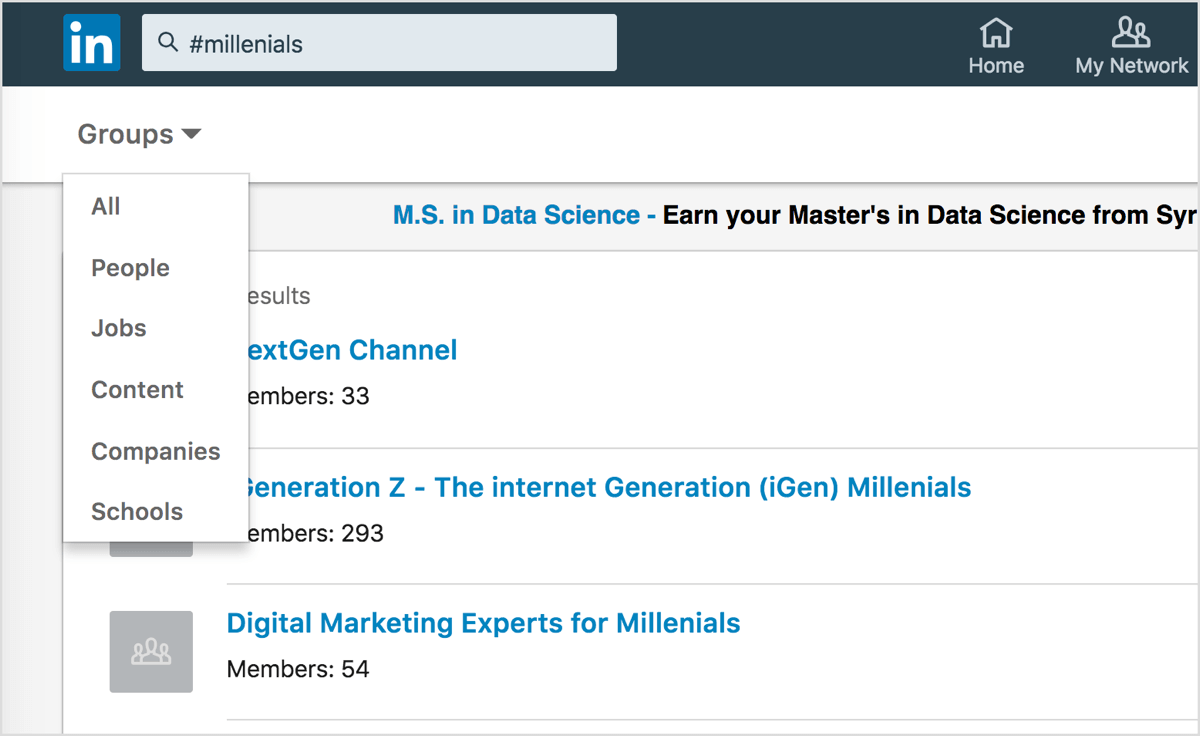Viewport: 1200px width, 736px height.
Task: Select All from the filter menu
Action: pyautogui.click(x=106, y=207)
